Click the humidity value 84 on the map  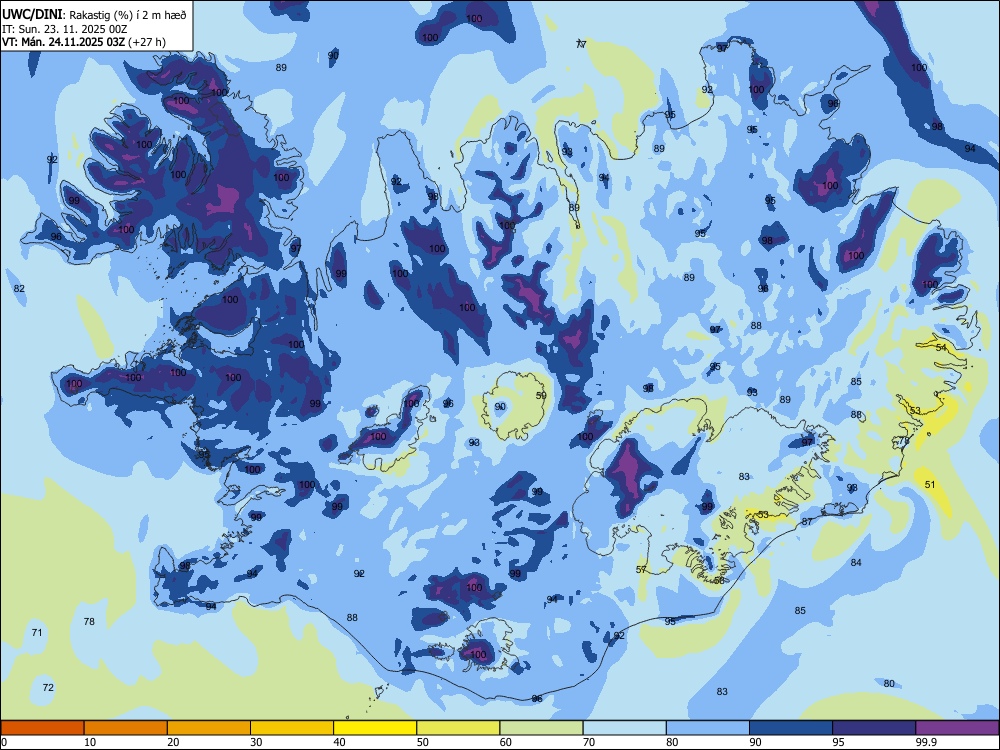[856, 562]
